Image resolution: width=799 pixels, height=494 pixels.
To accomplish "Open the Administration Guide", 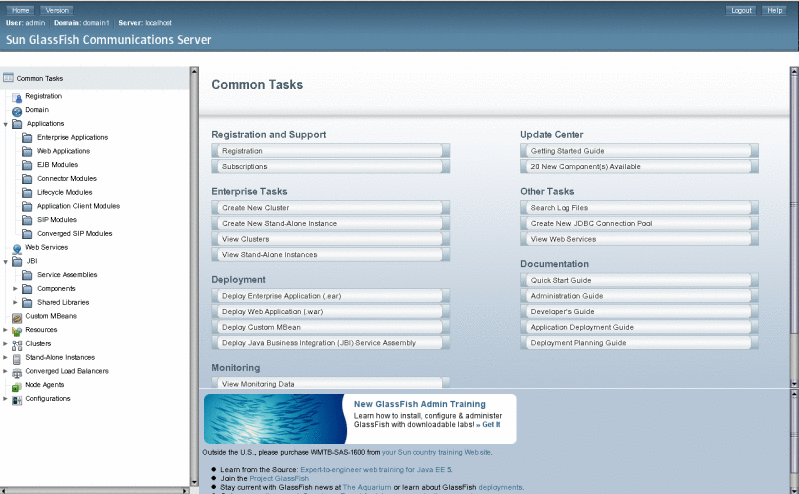I will pos(639,296).
